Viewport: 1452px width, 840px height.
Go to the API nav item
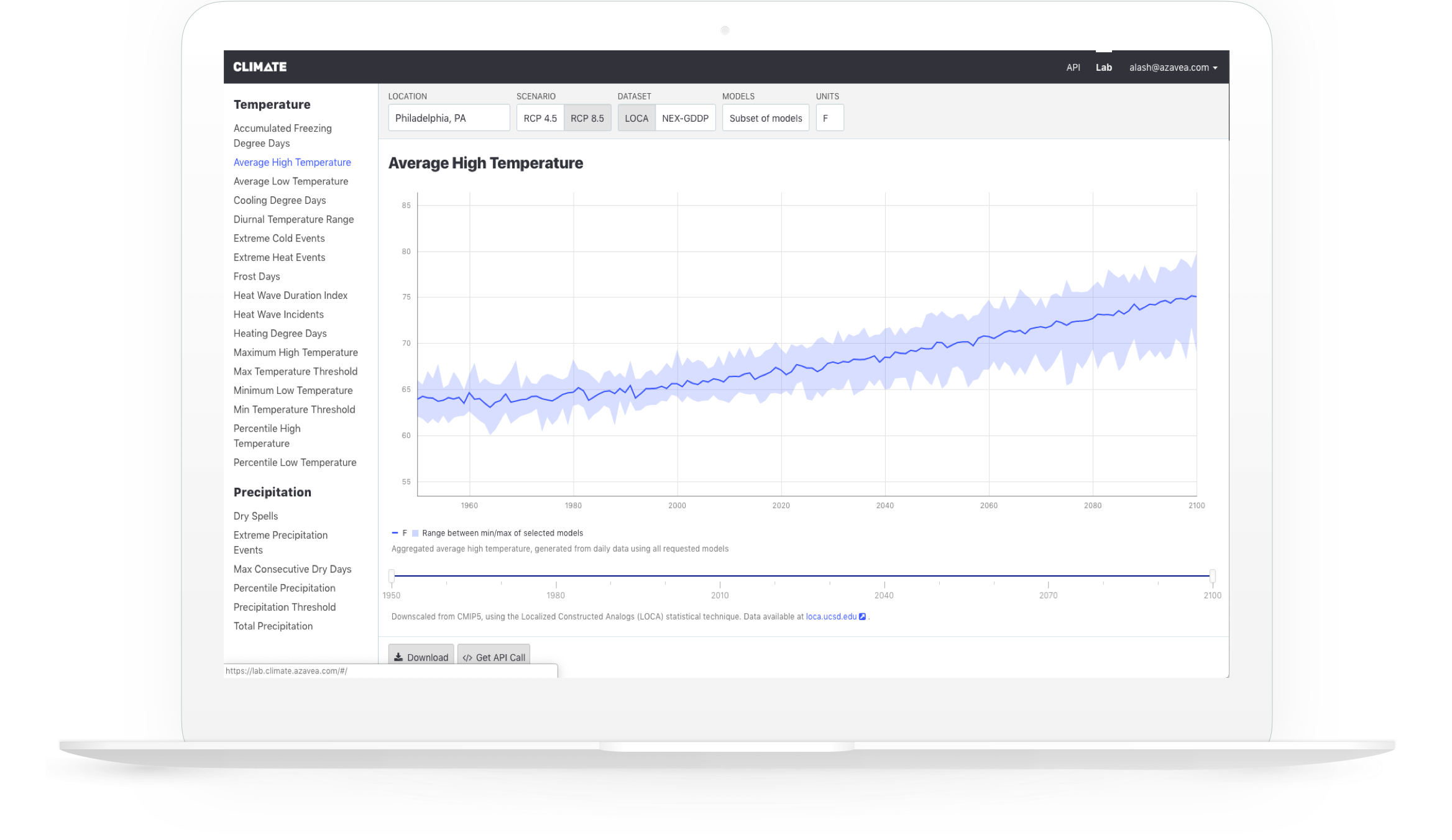point(1073,67)
